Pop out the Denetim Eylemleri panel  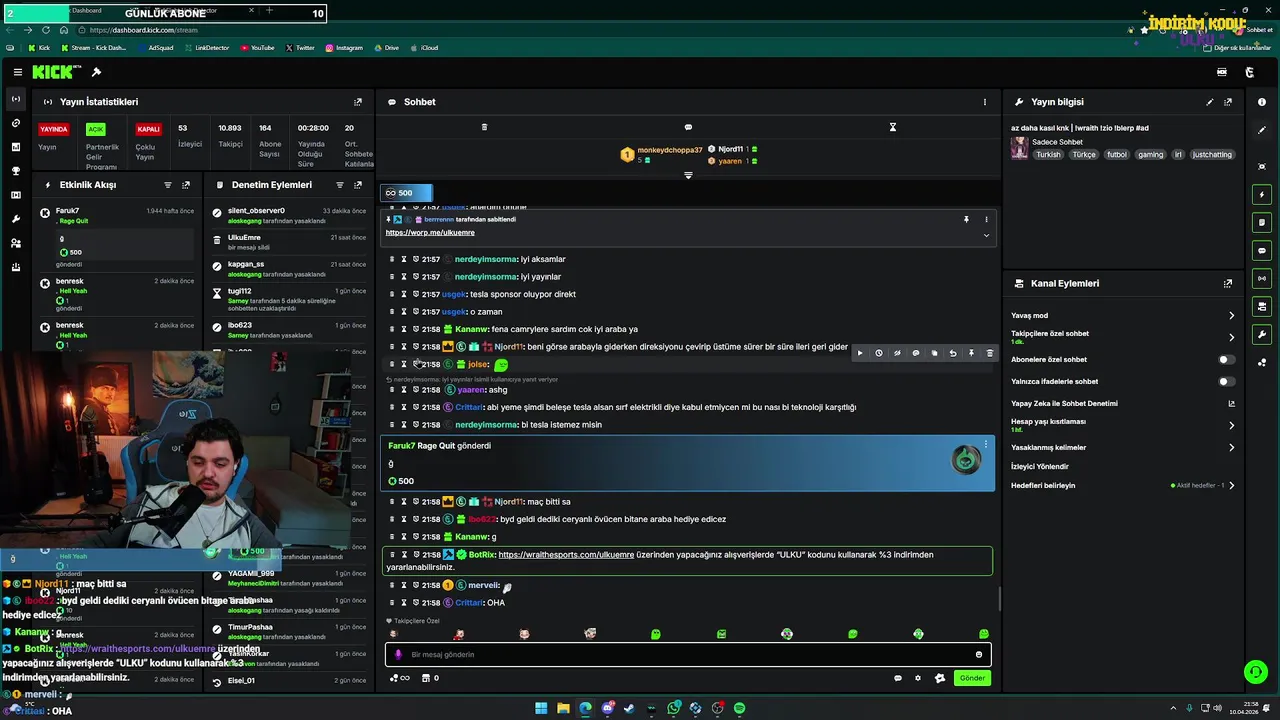click(358, 185)
